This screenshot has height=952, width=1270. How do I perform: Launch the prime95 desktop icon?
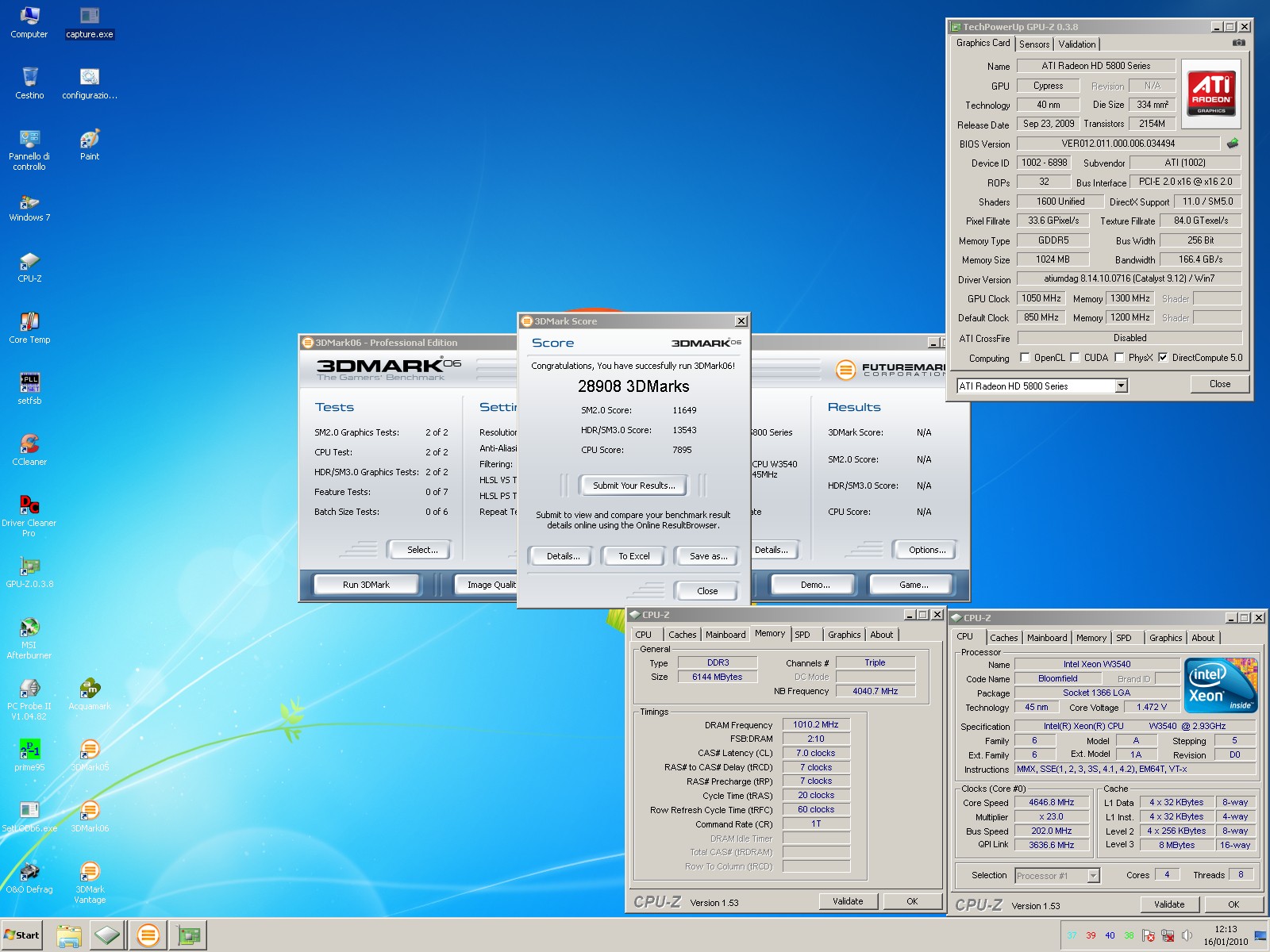click(x=29, y=755)
